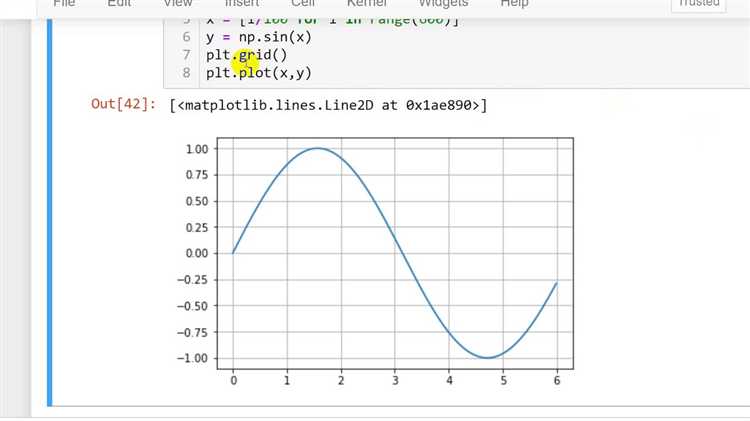
Task: Click the −1.00 y-axis tick label
Action: (x=193, y=358)
